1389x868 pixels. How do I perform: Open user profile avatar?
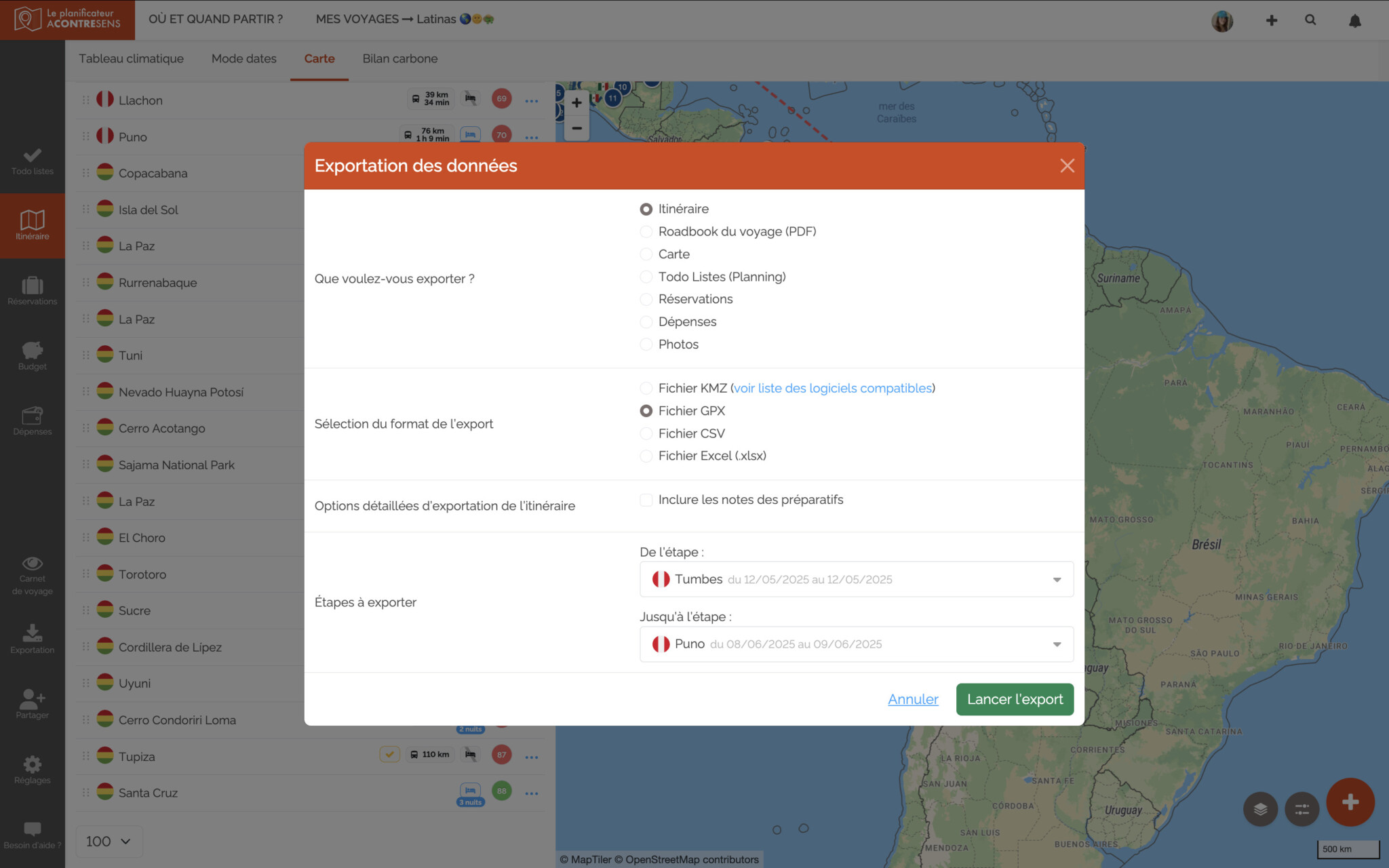click(x=1222, y=20)
